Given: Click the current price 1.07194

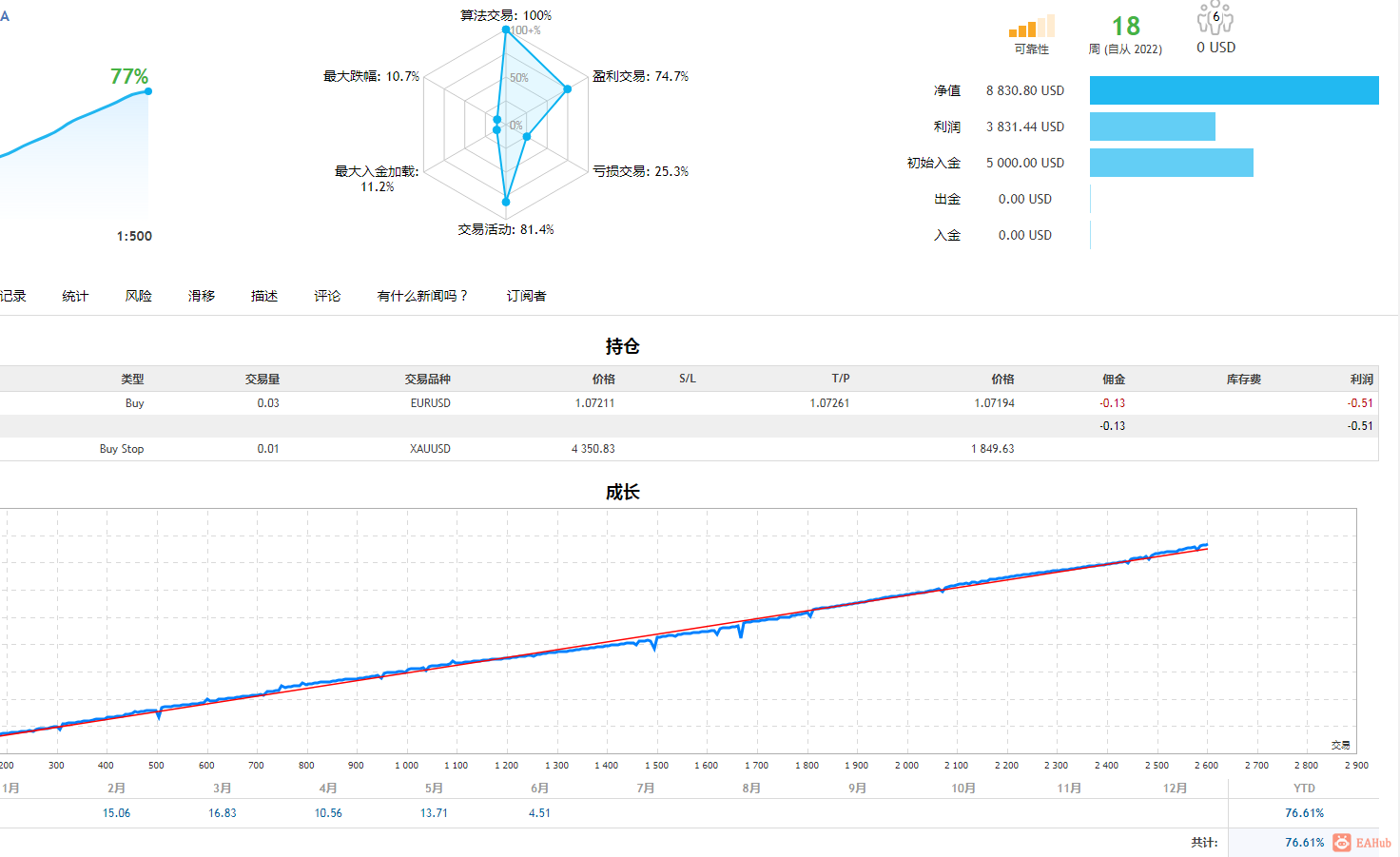Looking at the screenshot, I should (995, 403).
